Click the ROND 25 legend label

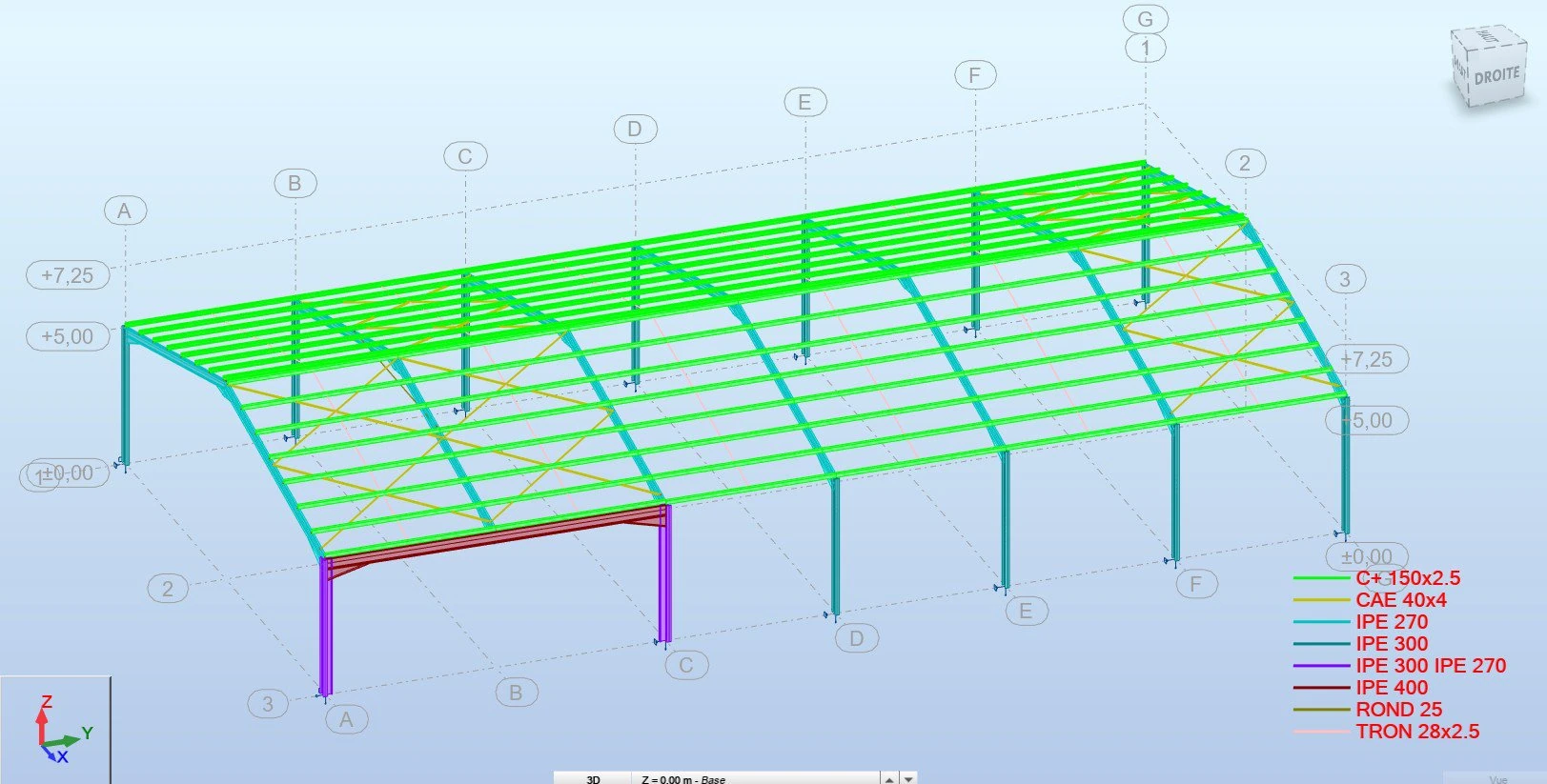pos(1398,710)
